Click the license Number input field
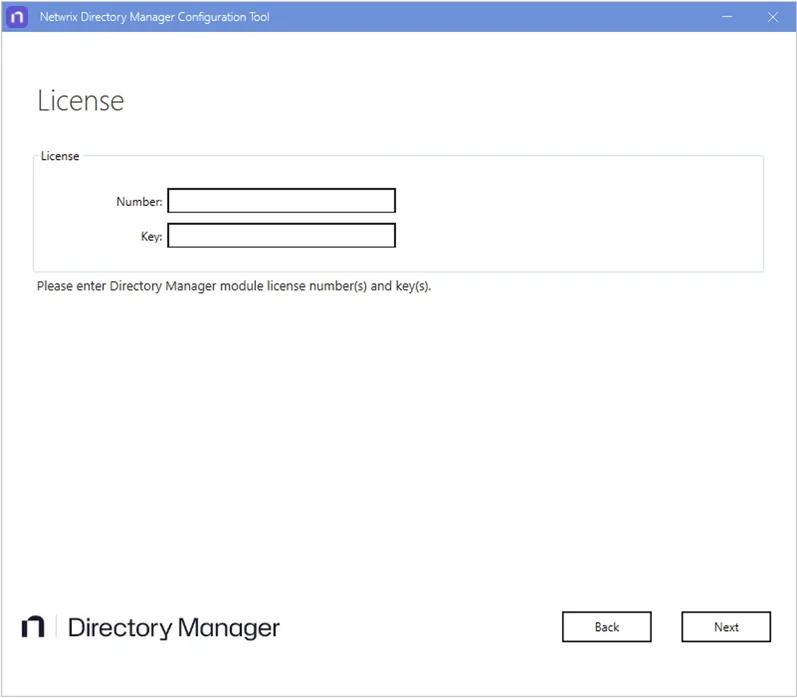Screen dimensions: 797x698 (281, 201)
